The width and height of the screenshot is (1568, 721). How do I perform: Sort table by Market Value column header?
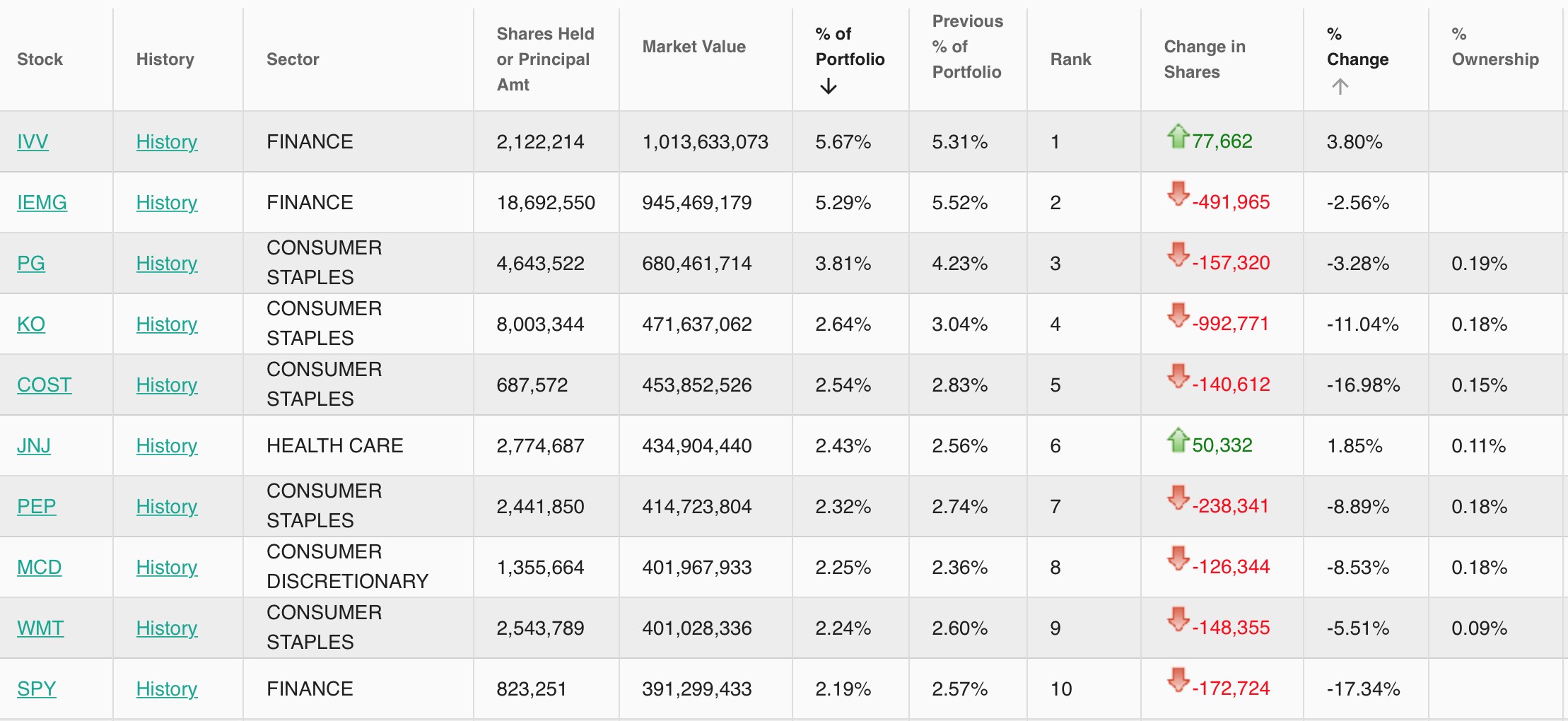[x=694, y=47]
